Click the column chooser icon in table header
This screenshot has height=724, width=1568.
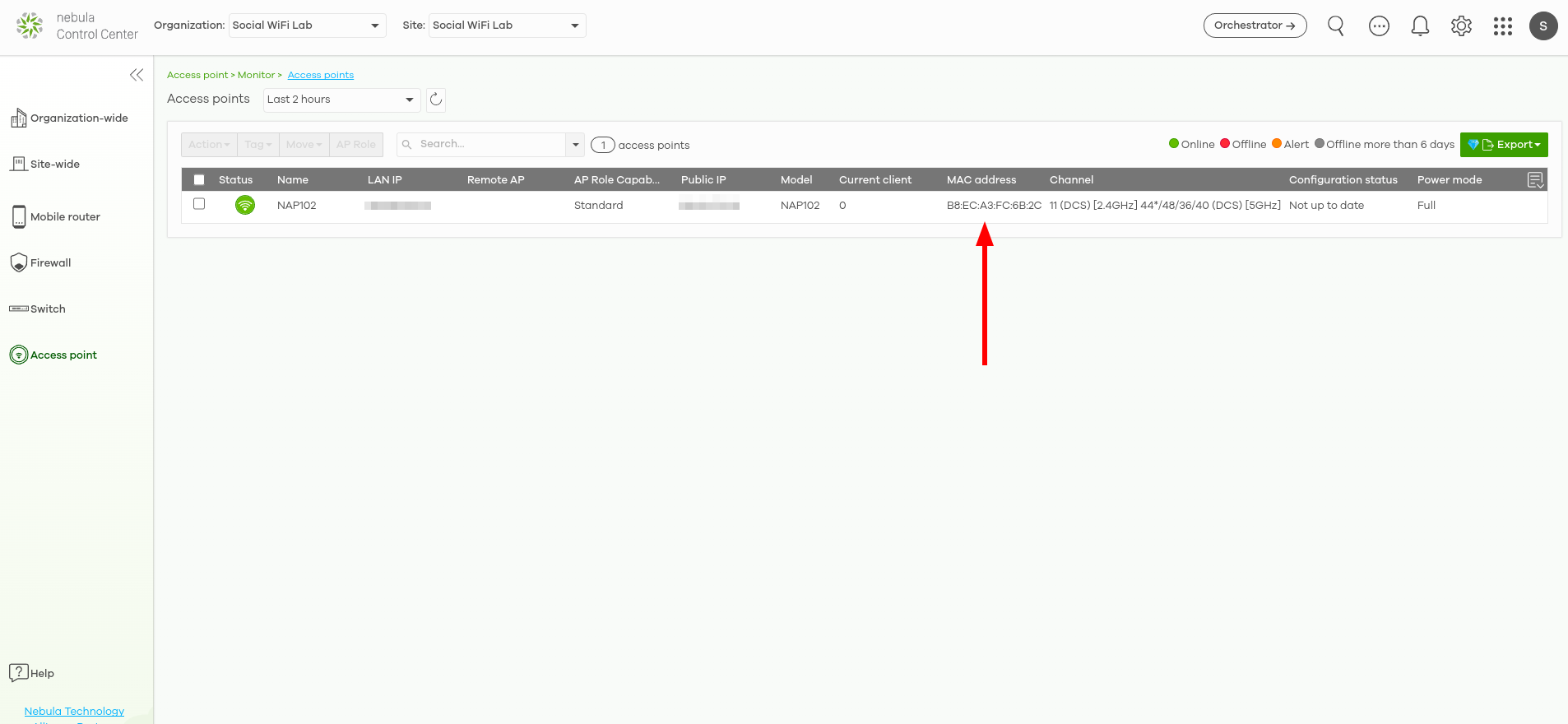tap(1535, 180)
